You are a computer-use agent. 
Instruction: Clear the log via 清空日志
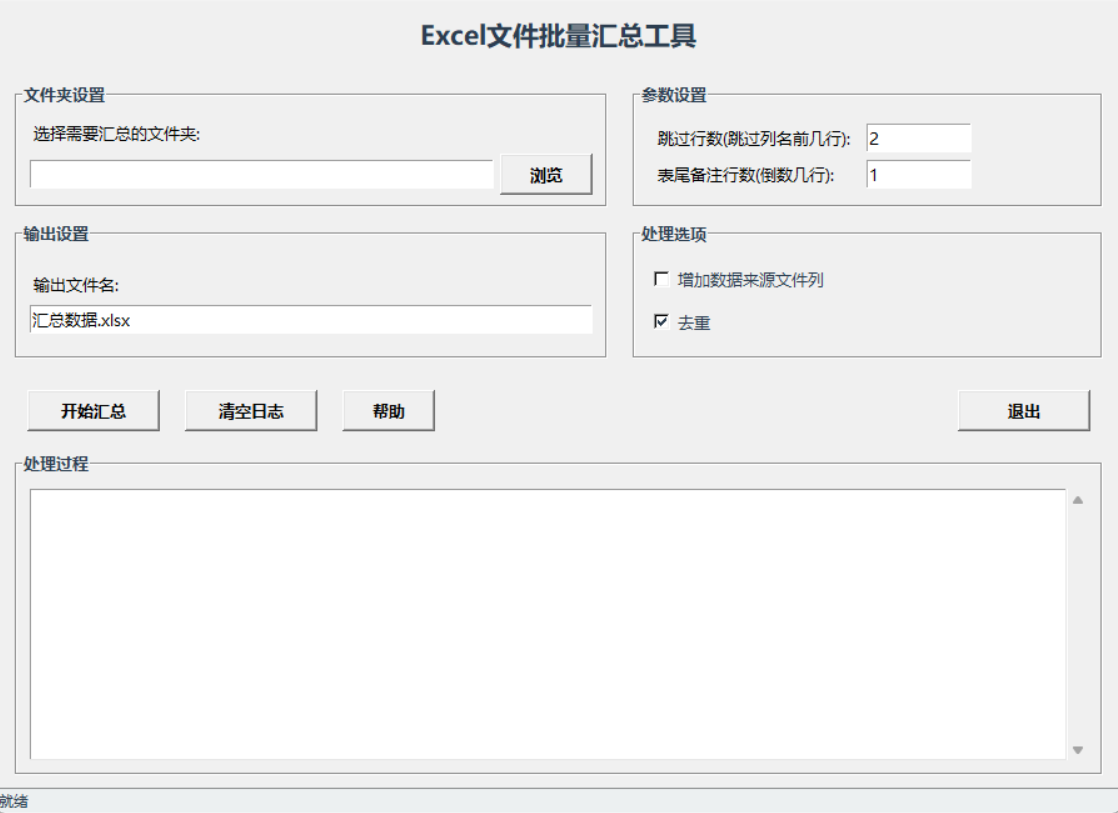[251, 411]
